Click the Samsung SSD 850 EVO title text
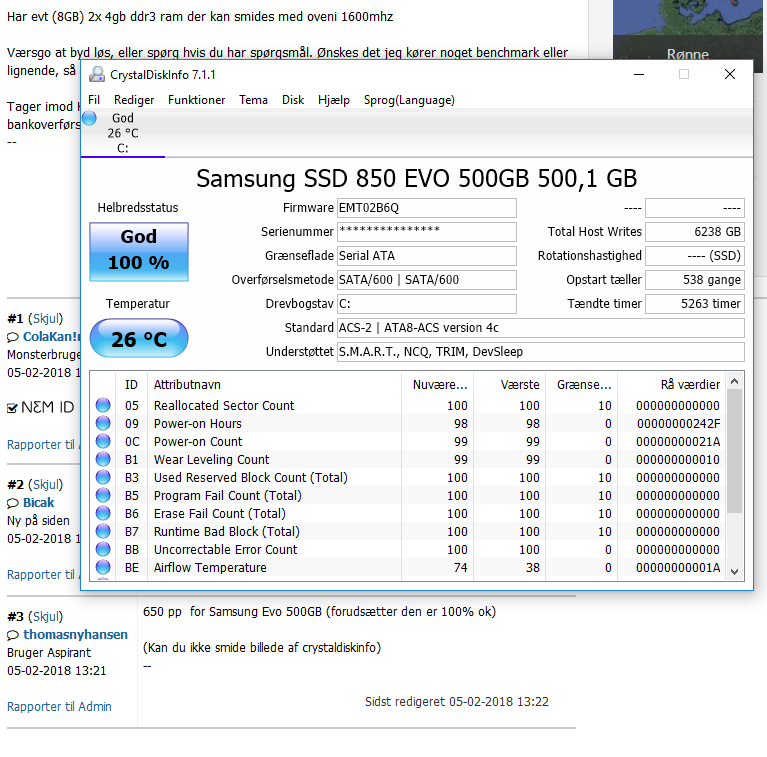767x757 pixels. point(416,178)
